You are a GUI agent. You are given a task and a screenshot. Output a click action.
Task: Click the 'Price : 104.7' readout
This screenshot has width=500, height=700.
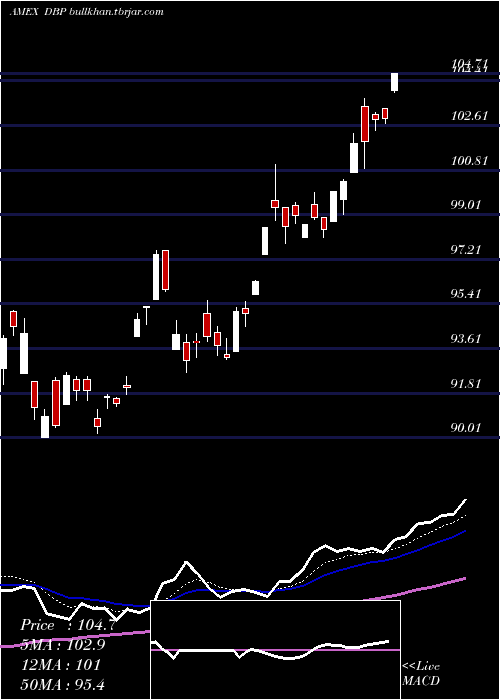coord(68,625)
